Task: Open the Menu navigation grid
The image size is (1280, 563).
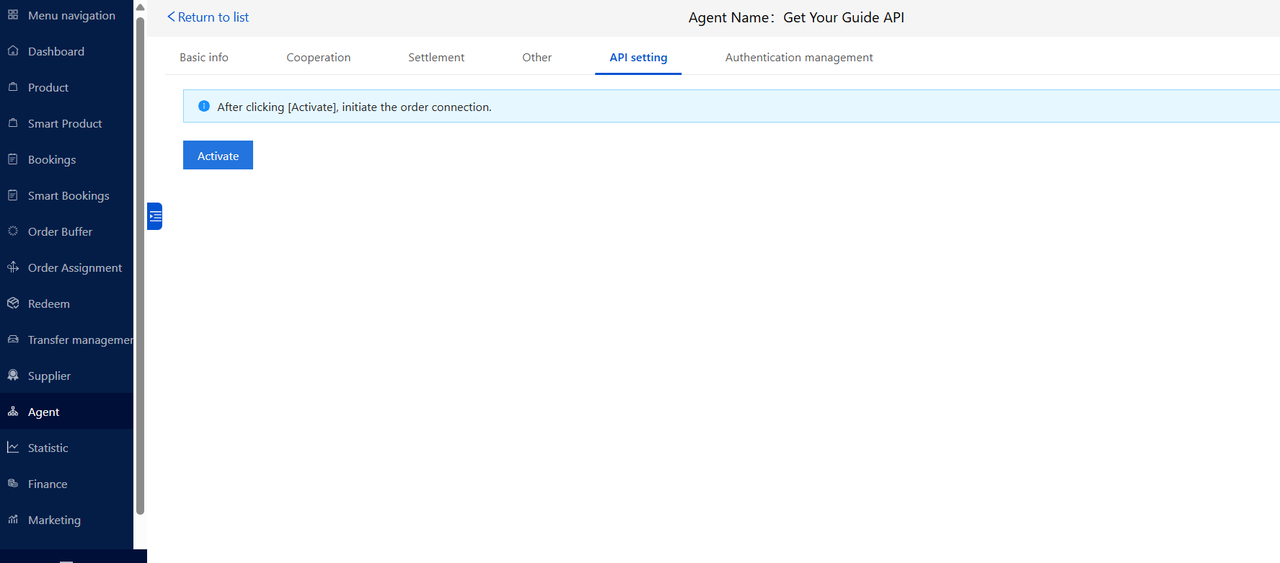Action: click(13, 16)
